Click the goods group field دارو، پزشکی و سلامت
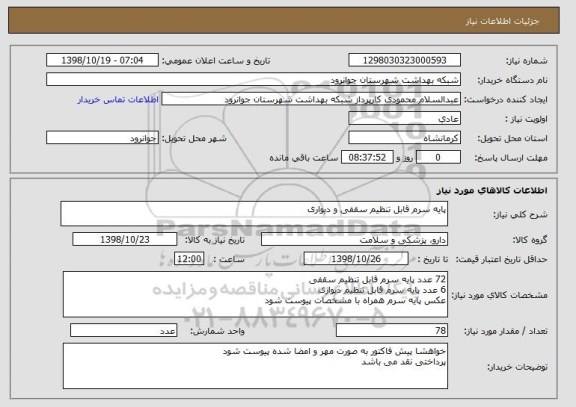Viewport: 576px width, 407px height. click(354, 240)
